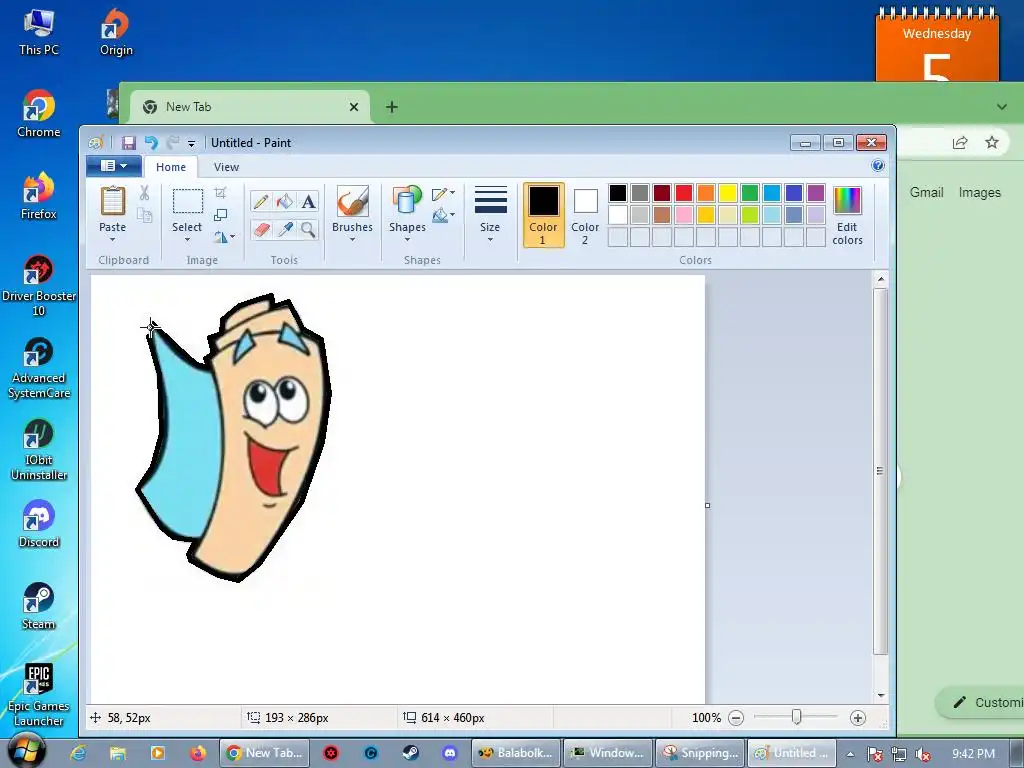Pick the red color swatch
This screenshot has width=1024, height=768.
point(684,193)
